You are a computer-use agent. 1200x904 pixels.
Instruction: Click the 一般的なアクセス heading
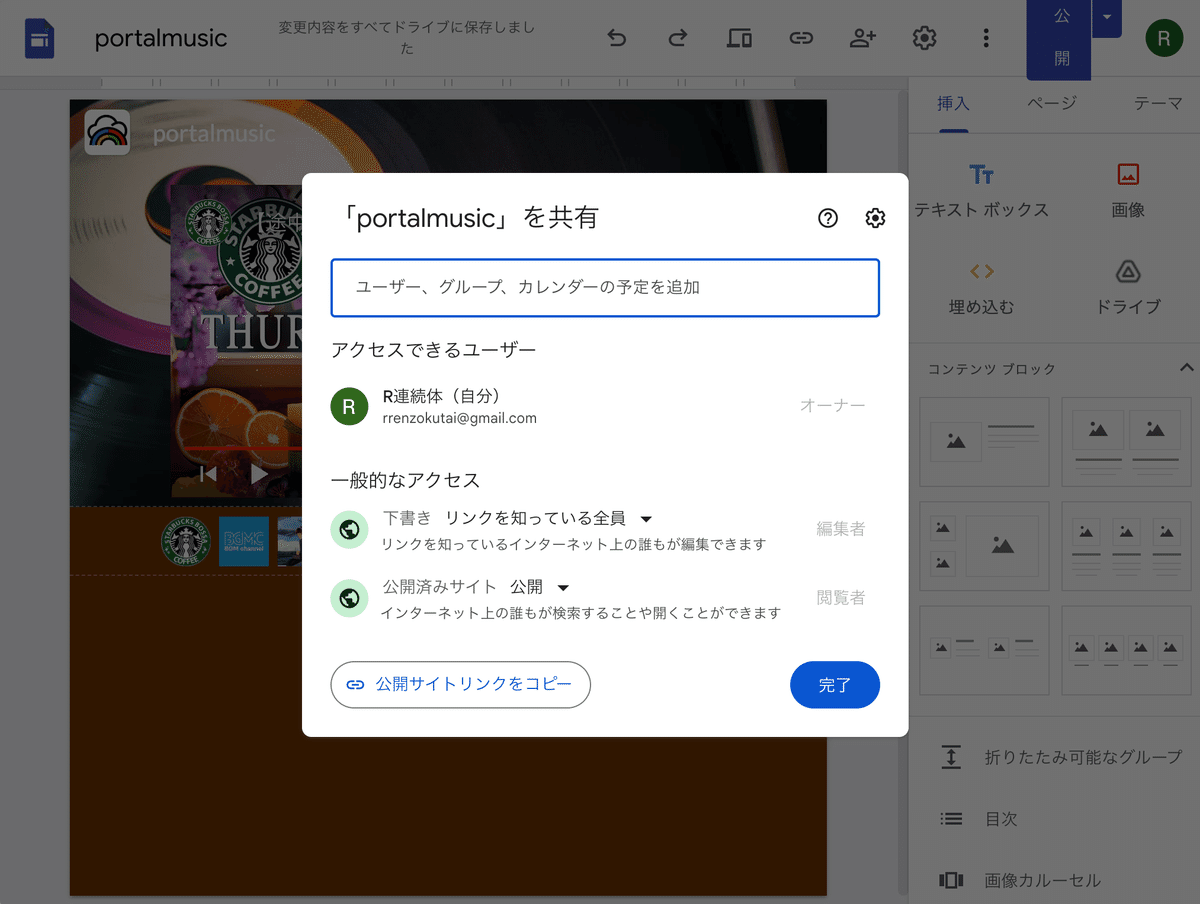point(406,480)
